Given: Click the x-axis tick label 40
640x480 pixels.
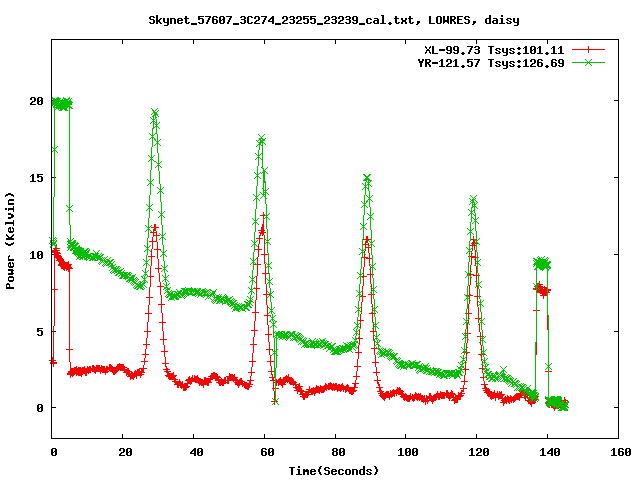Looking at the screenshot, I should coord(194,453).
